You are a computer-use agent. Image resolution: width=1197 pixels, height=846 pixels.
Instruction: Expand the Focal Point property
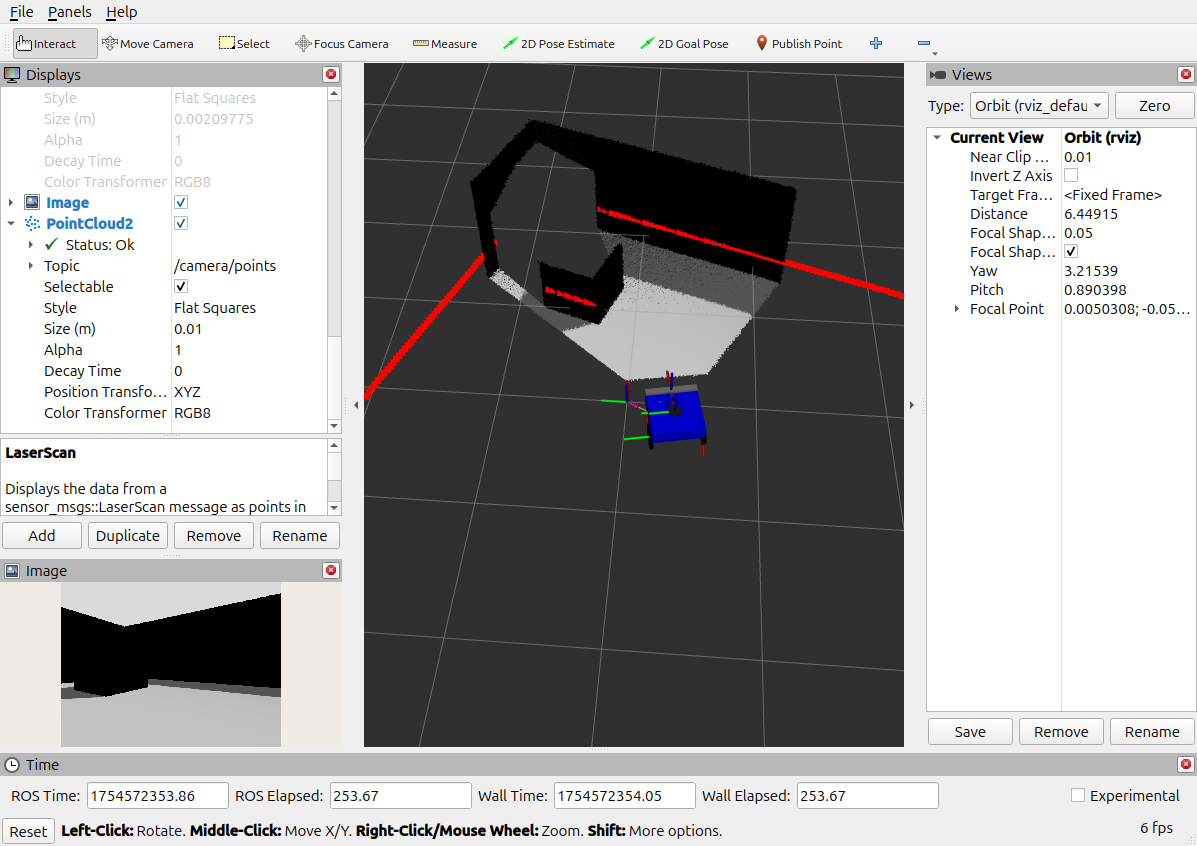(x=957, y=309)
